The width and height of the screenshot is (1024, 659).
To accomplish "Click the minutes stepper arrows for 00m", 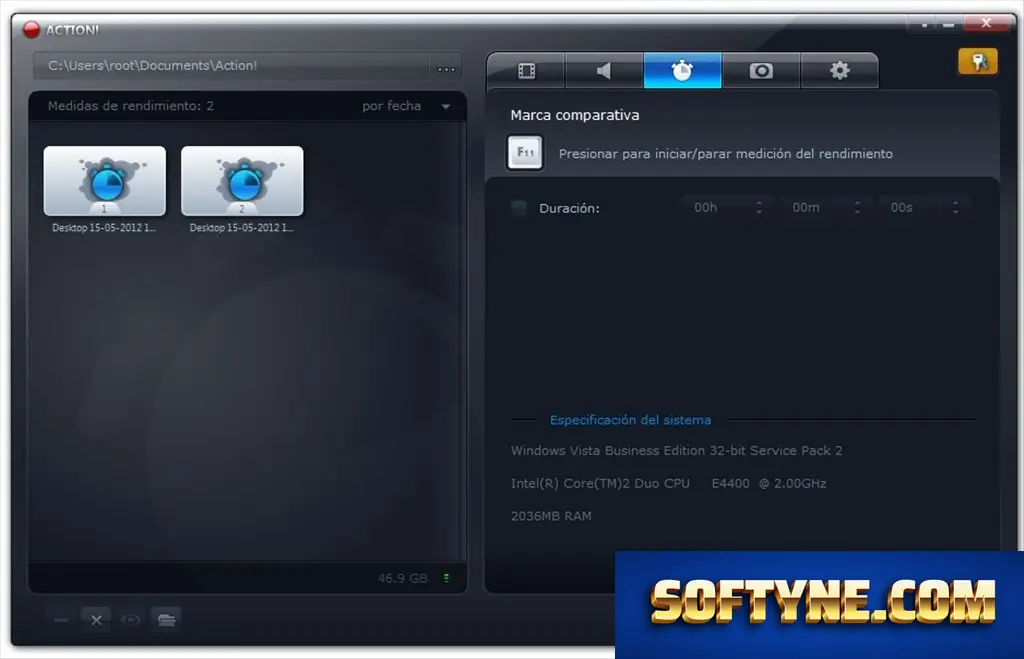I will pos(857,208).
